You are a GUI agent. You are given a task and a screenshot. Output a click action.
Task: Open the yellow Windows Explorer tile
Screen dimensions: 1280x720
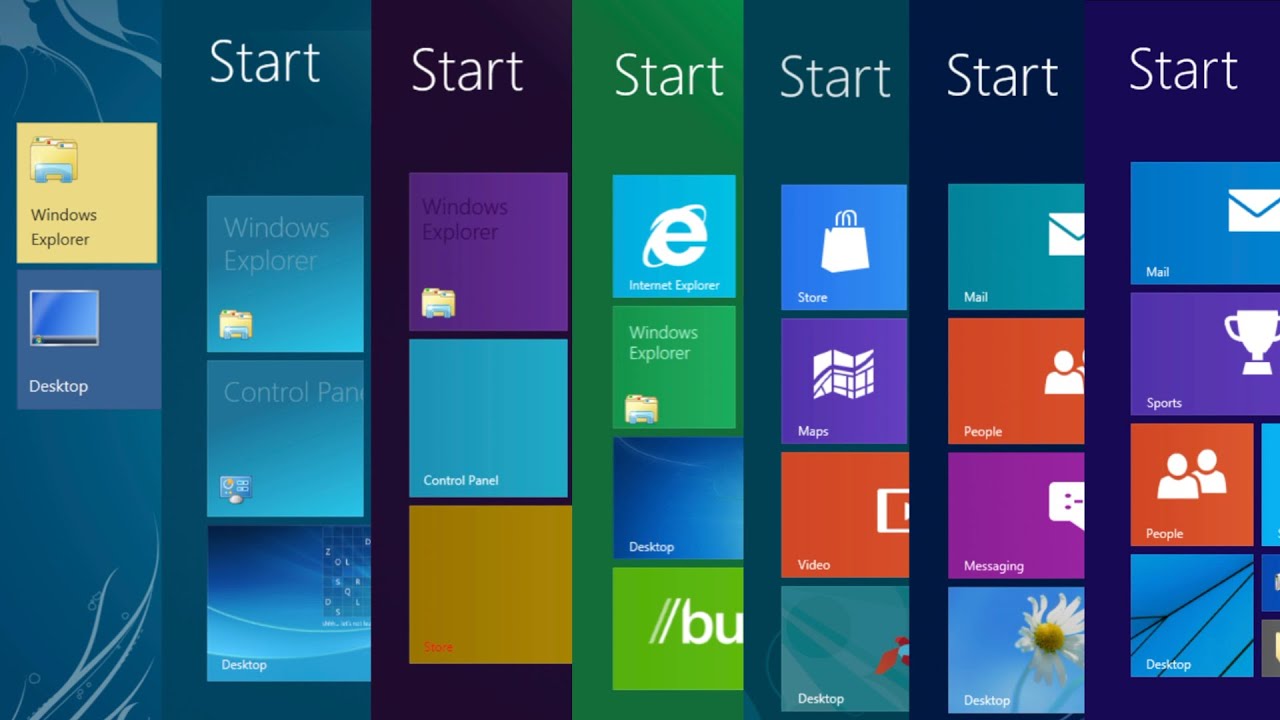87,193
